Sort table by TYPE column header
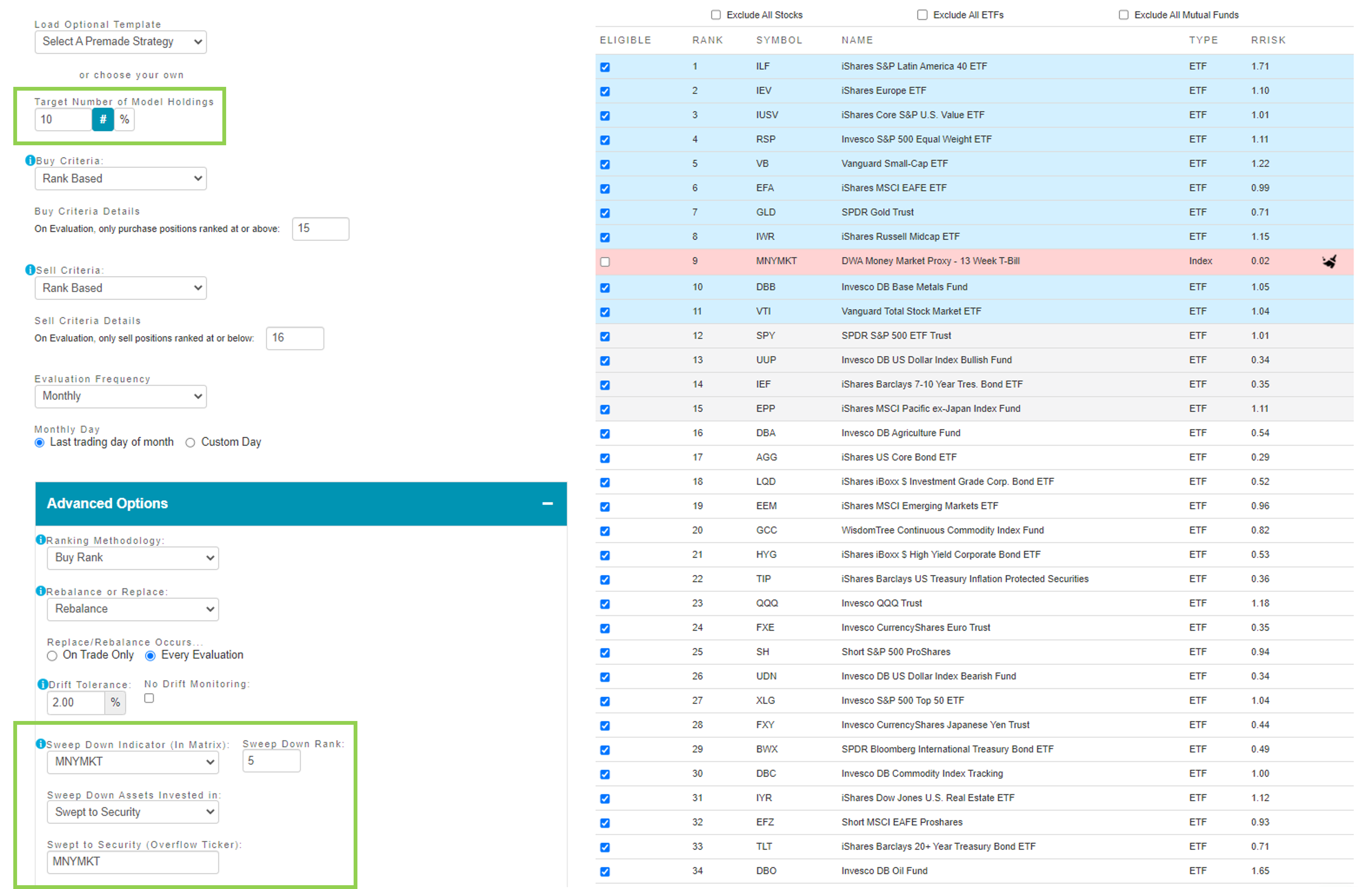 (1204, 40)
